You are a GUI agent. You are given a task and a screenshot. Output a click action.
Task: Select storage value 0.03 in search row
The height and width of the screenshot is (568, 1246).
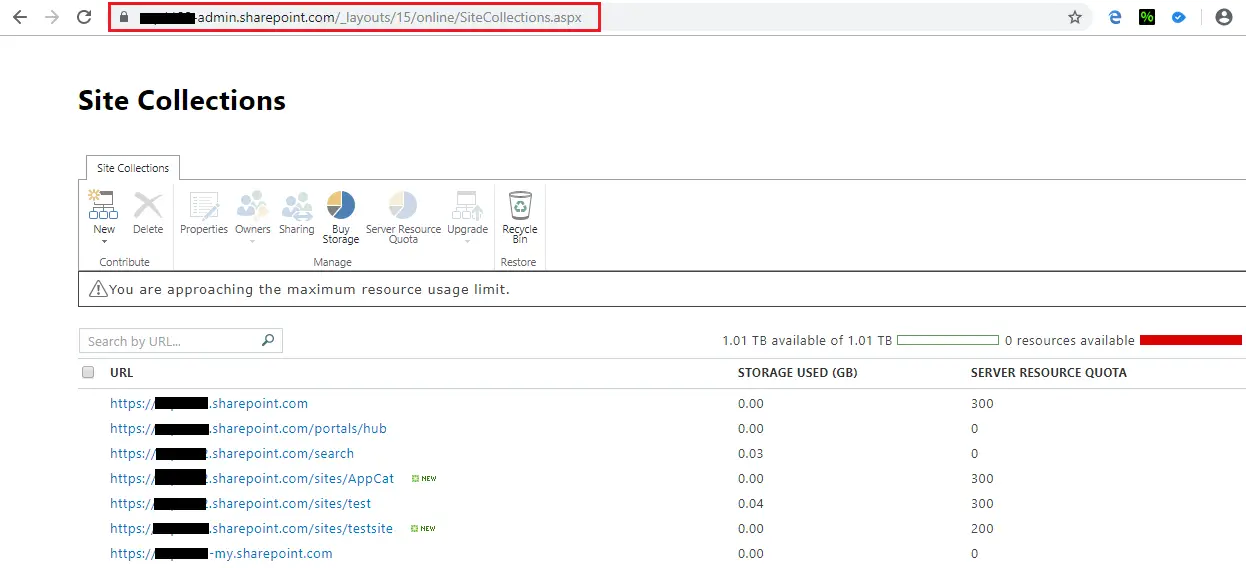click(751, 453)
